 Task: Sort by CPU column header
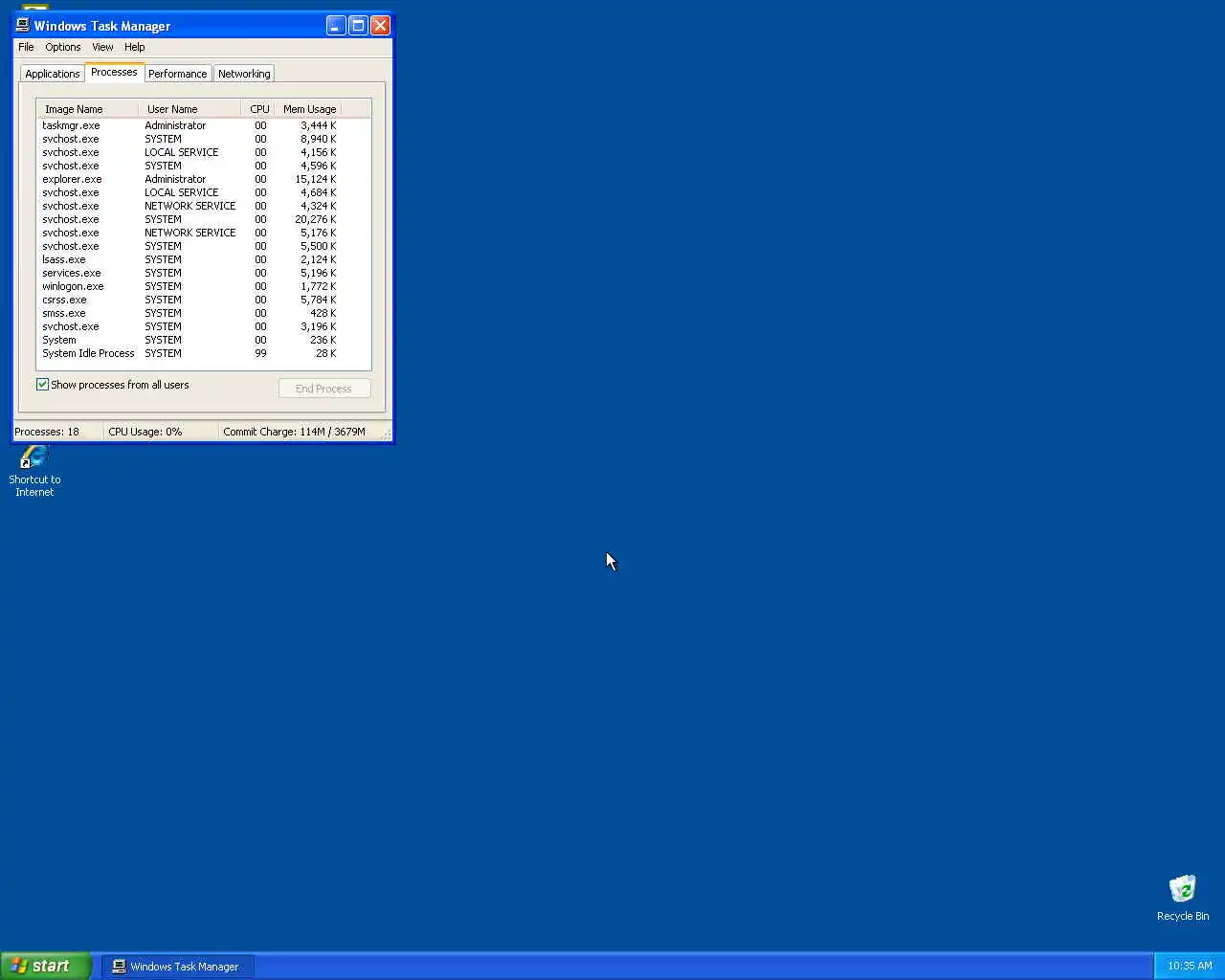tap(256, 109)
